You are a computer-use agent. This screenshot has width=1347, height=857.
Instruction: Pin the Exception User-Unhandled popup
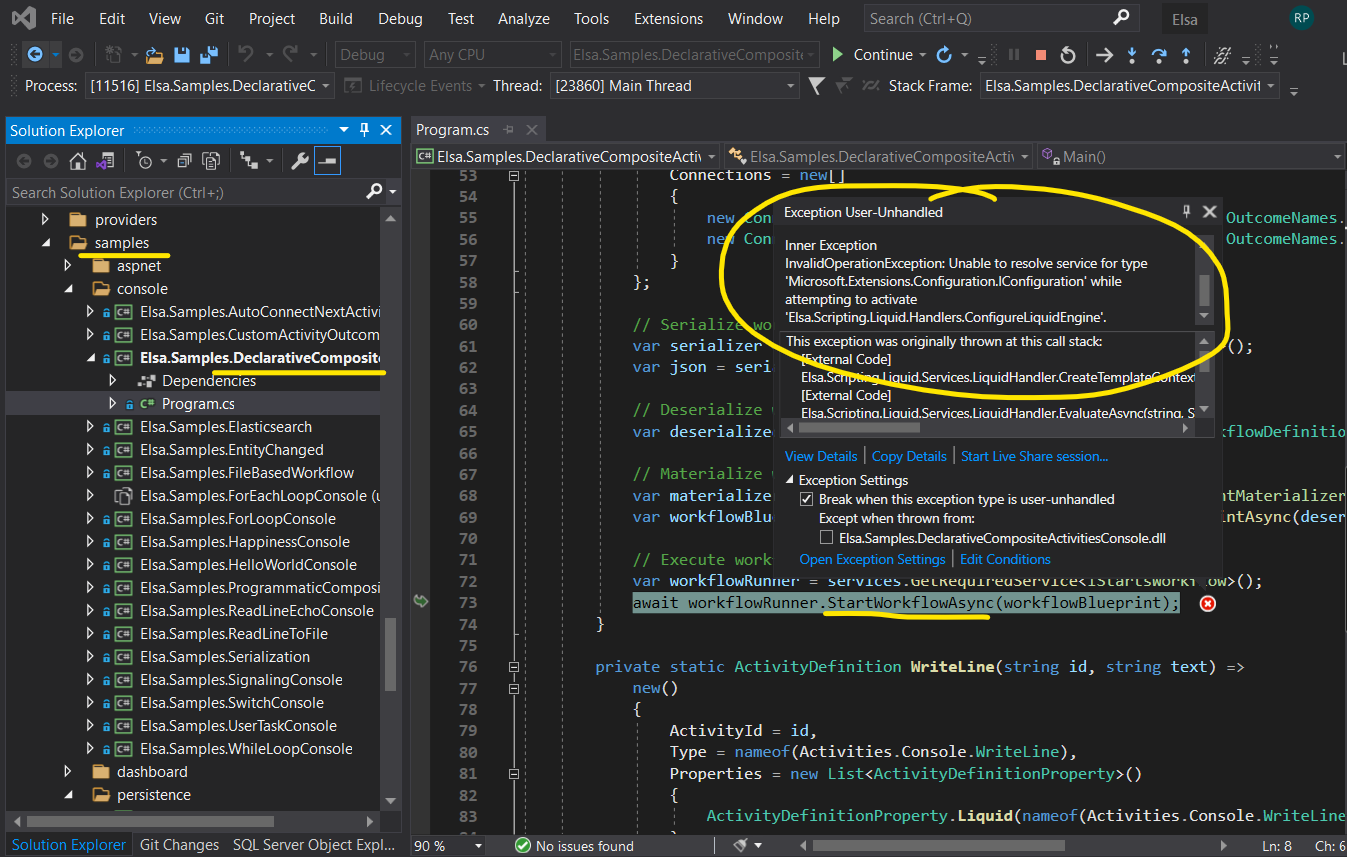[x=1187, y=212]
